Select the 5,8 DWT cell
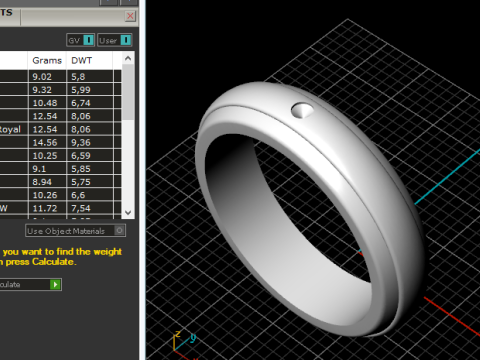Viewport: 480px width, 360px height. click(x=90, y=77)
